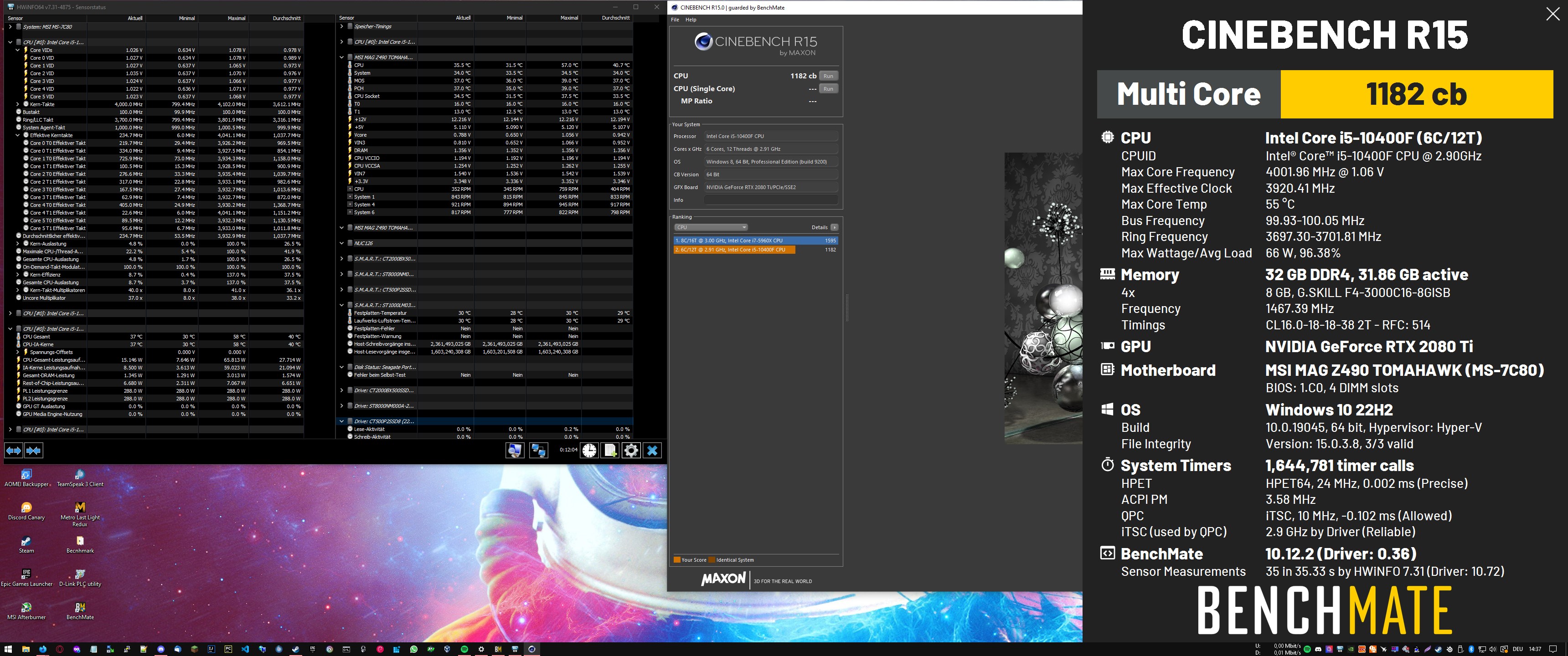Open the Windows Start menu
The height and width of the screenshot is (656, 1568).
[x=9, y=649]
